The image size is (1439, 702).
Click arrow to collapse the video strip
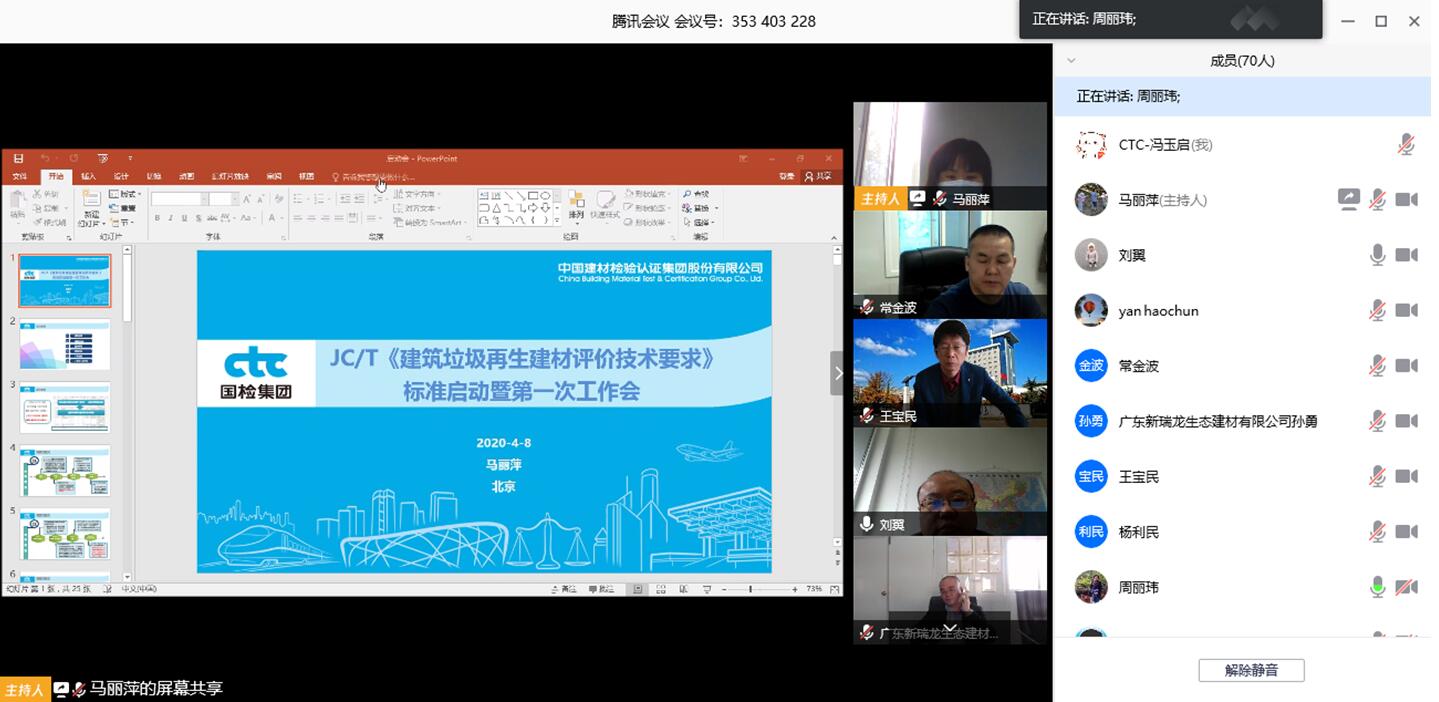pyautogui.click(x=838, y=373)
